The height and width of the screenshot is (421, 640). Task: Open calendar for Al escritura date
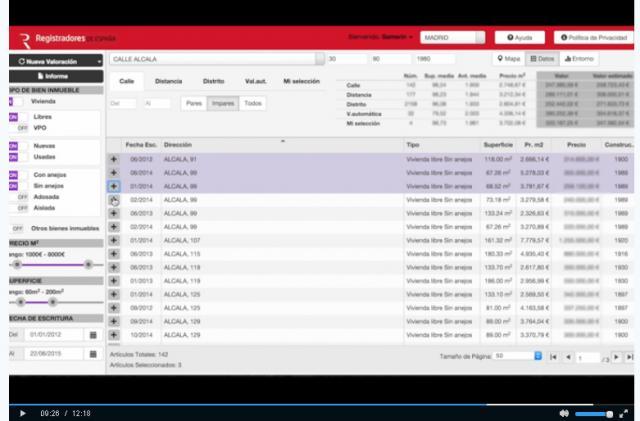93,354
